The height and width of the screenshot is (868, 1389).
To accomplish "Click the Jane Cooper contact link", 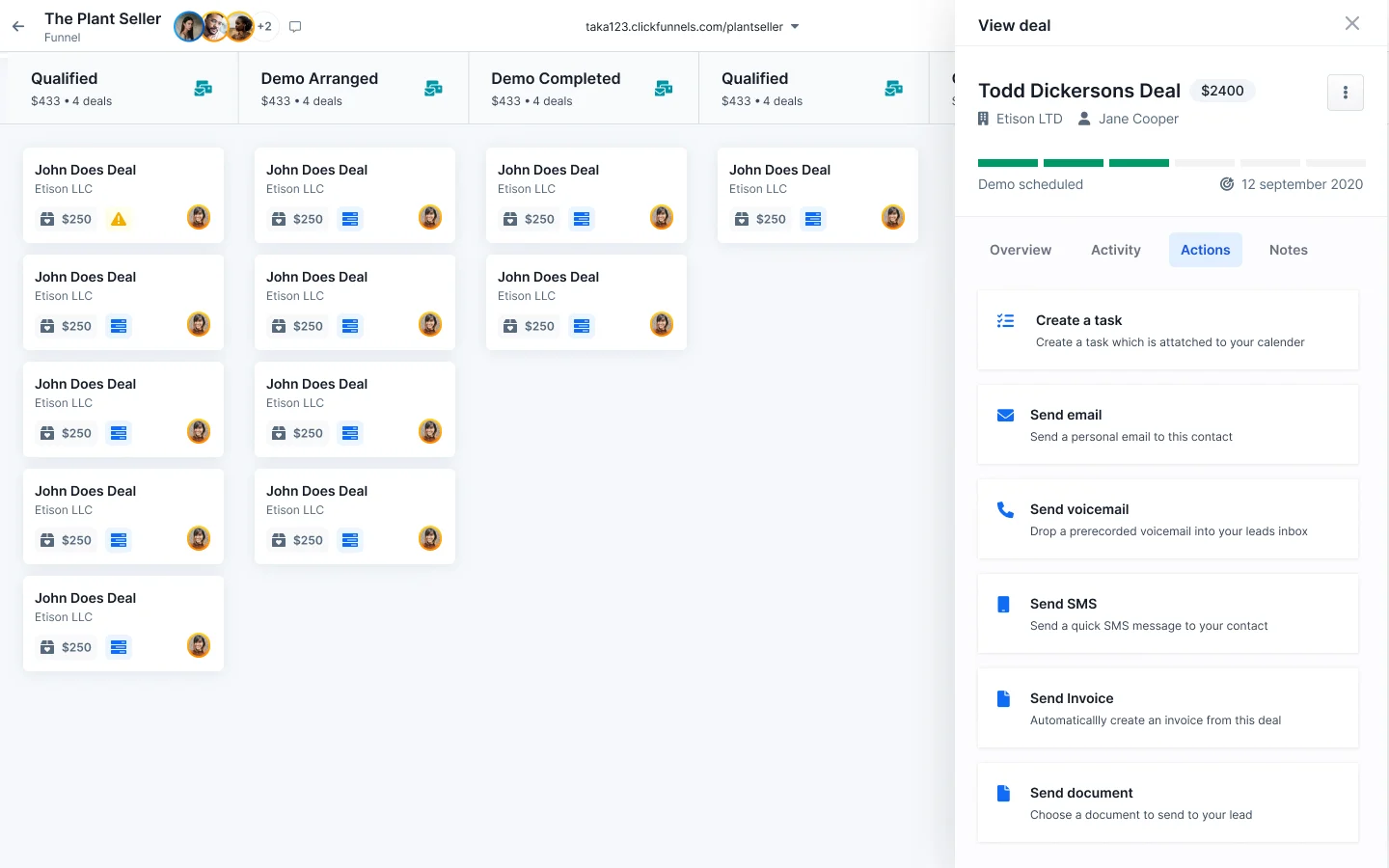I will pos(1138,119).
